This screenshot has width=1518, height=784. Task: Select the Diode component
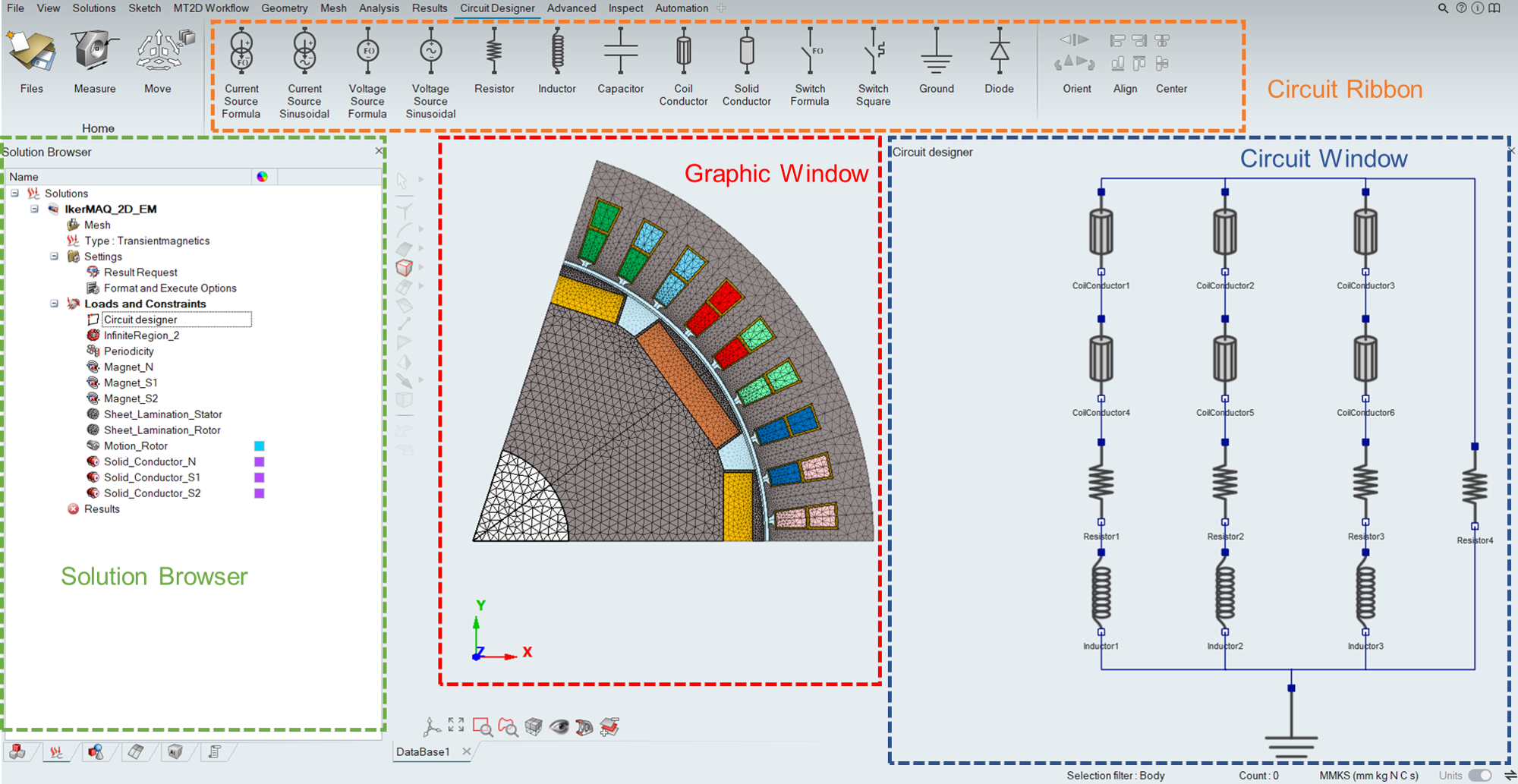999,62
